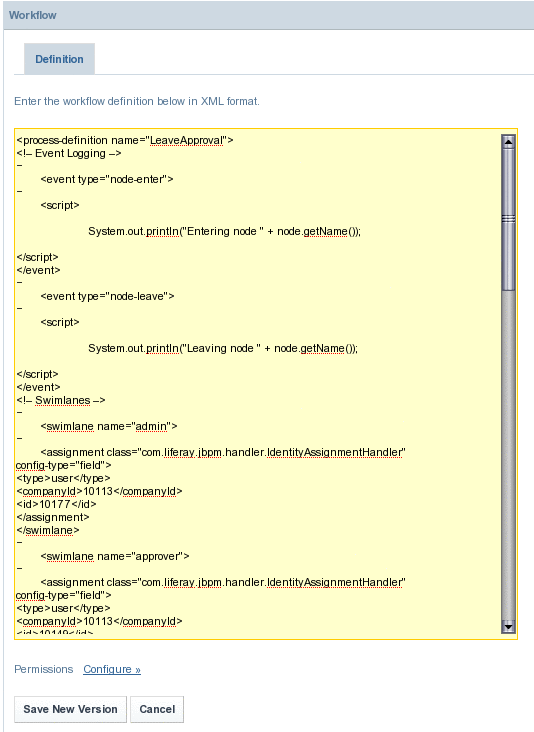Cancel the workflow definition edit
The height and width of the screenshot is (732, 534).
click(157, 709)
